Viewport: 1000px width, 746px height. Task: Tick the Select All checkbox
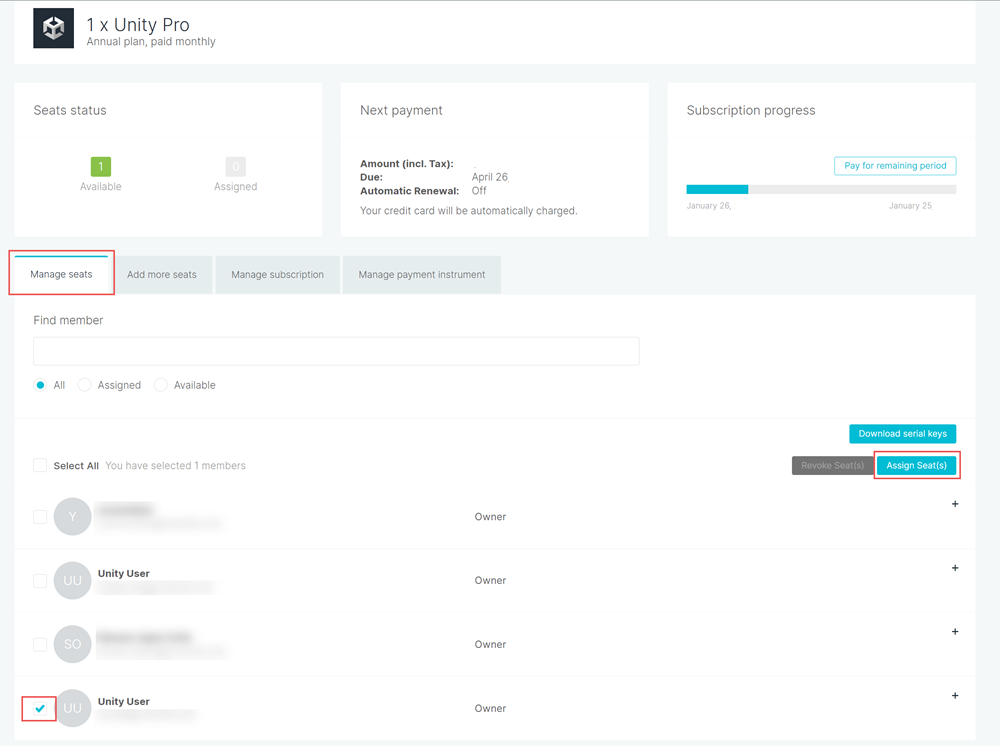pos(40,465)
